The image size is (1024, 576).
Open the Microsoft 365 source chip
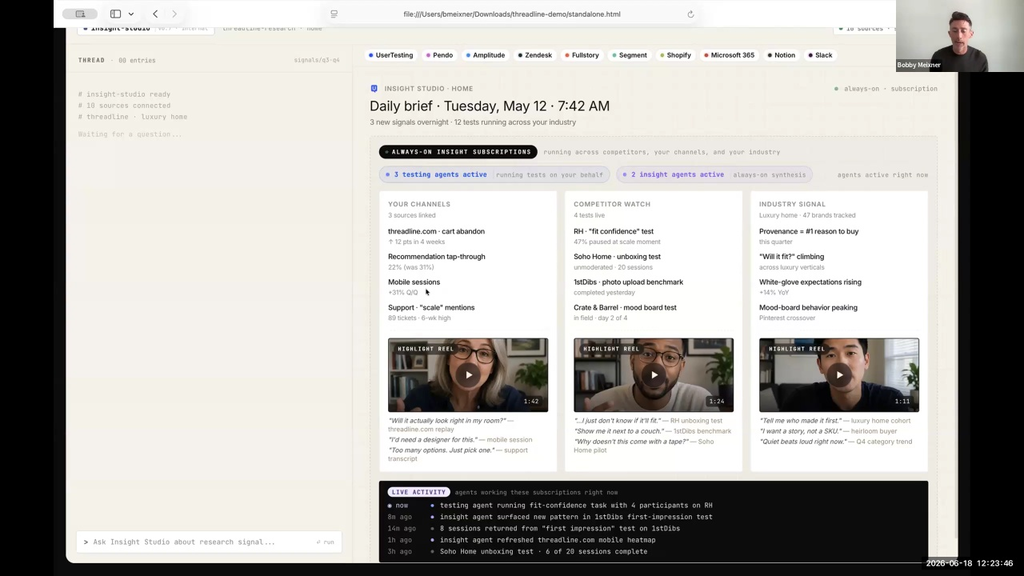coord(729,56)
